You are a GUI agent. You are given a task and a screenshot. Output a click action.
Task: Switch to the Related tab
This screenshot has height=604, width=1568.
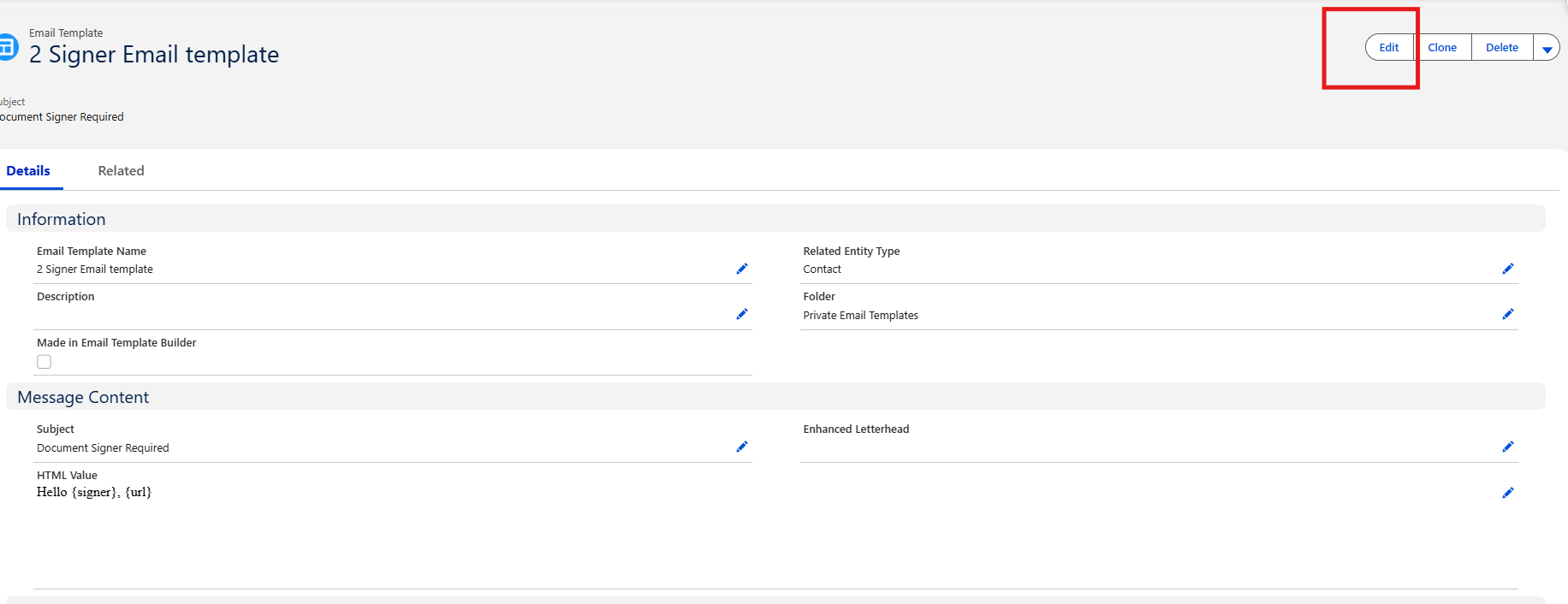click(121, 171)
